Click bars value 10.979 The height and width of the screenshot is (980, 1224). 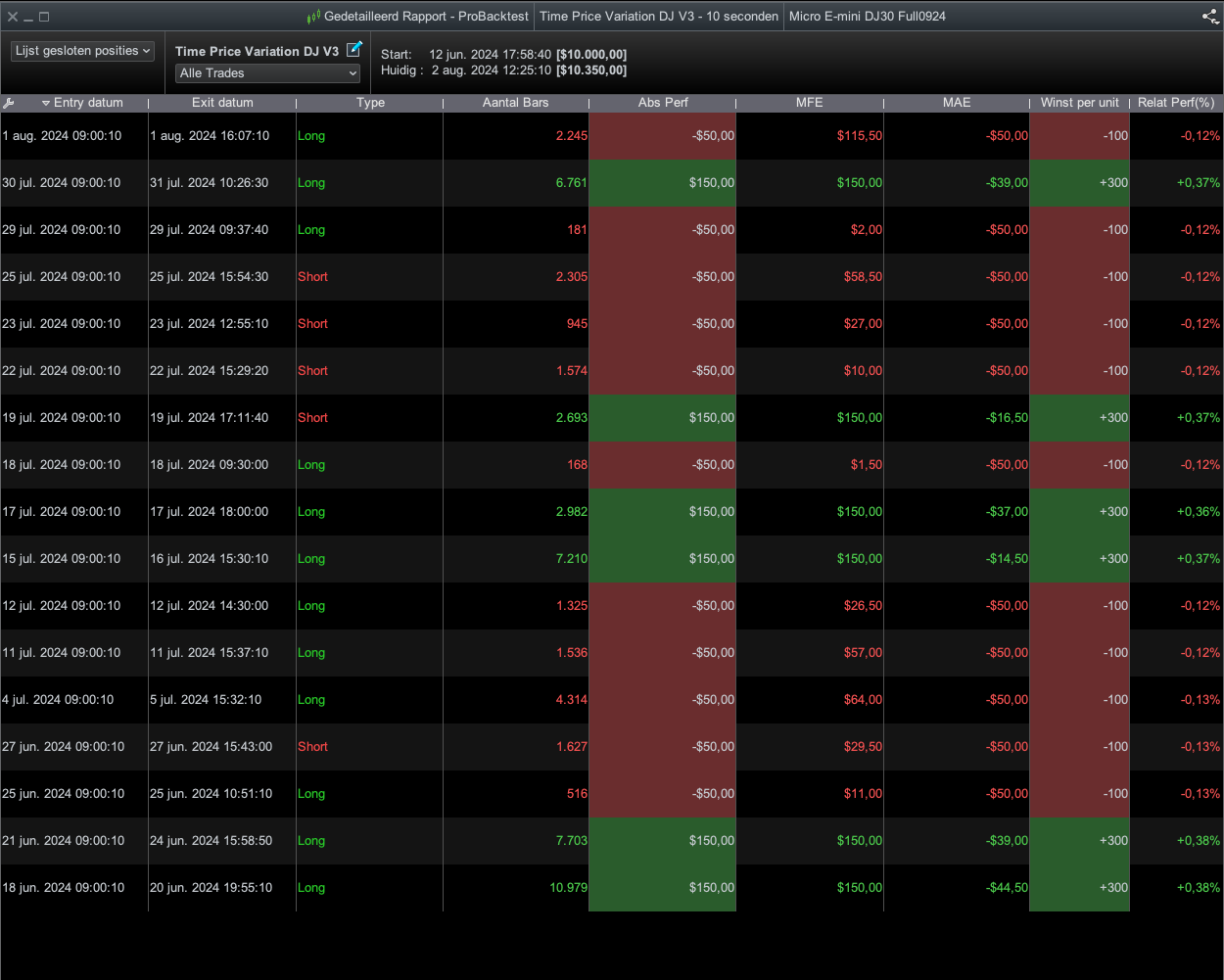pos(569,888)
